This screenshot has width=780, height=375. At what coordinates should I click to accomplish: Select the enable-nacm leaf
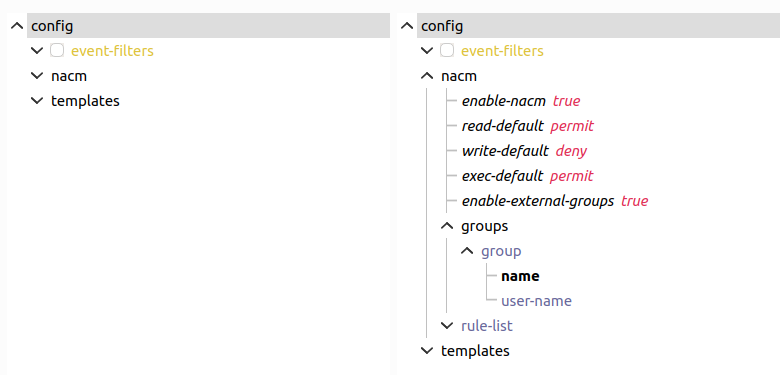click(x=504, y=101)
